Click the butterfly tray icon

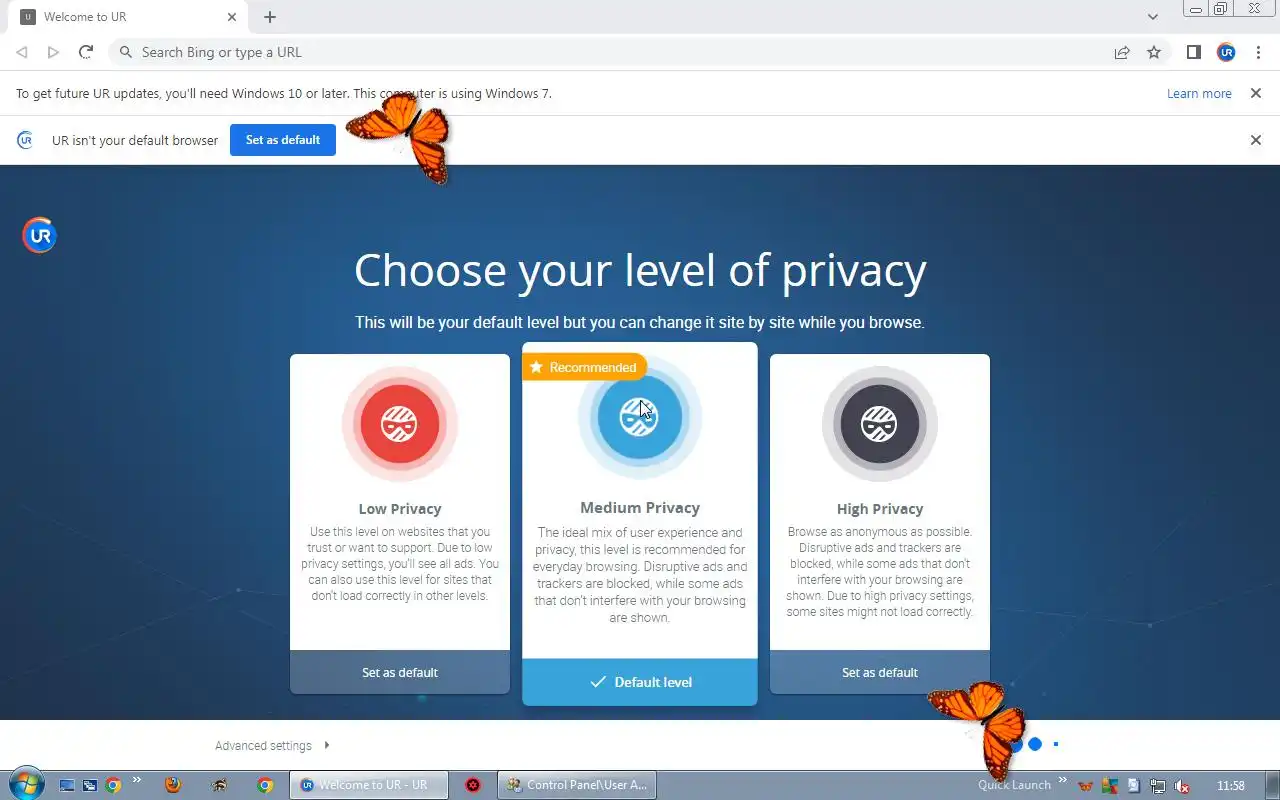1086,786
